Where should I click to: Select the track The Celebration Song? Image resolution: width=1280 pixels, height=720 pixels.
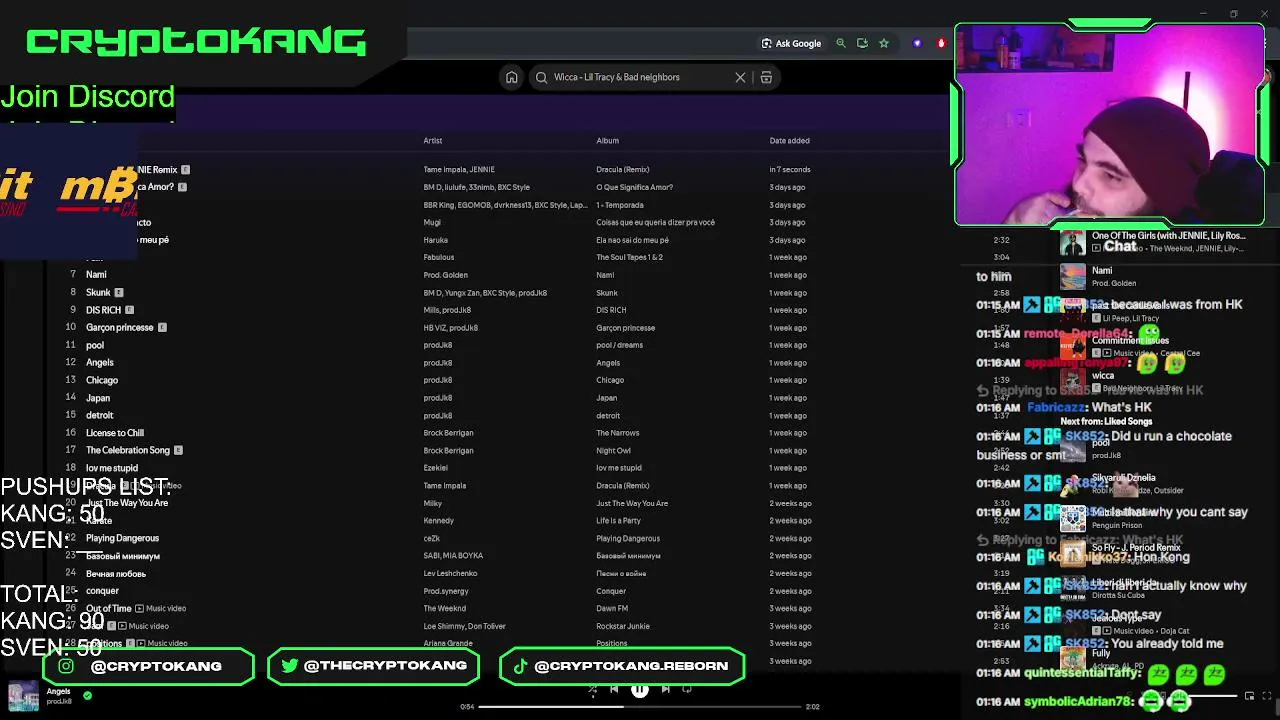pos(128,450)
